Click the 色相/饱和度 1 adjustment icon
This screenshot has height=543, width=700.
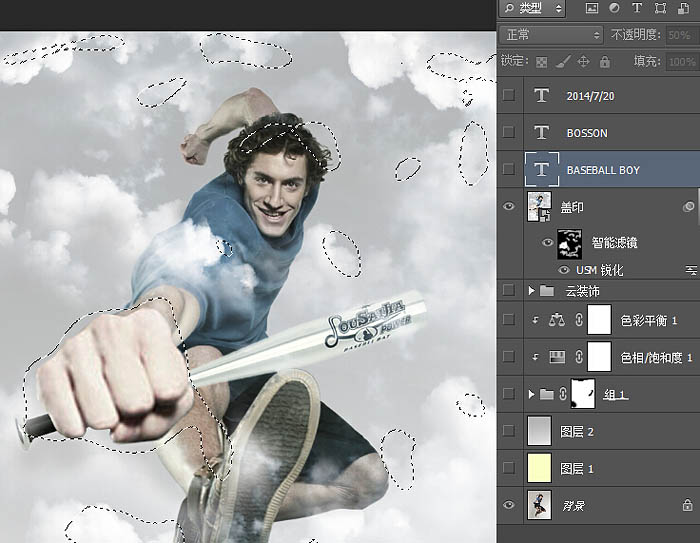pyautogui.click(x=557, y=357)
